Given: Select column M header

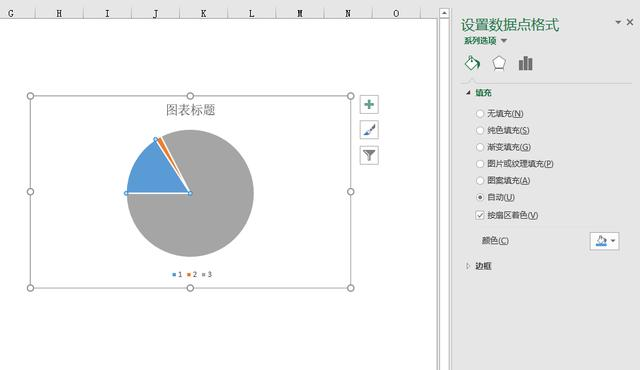Looking at the screenshot, I should coord(300,13).
